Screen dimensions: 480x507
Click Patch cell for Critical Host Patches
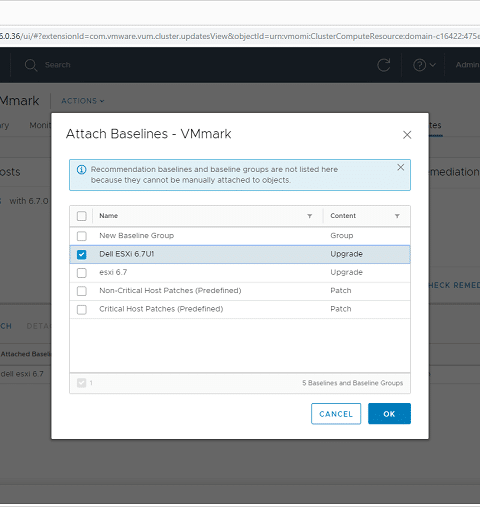[341, 309]
